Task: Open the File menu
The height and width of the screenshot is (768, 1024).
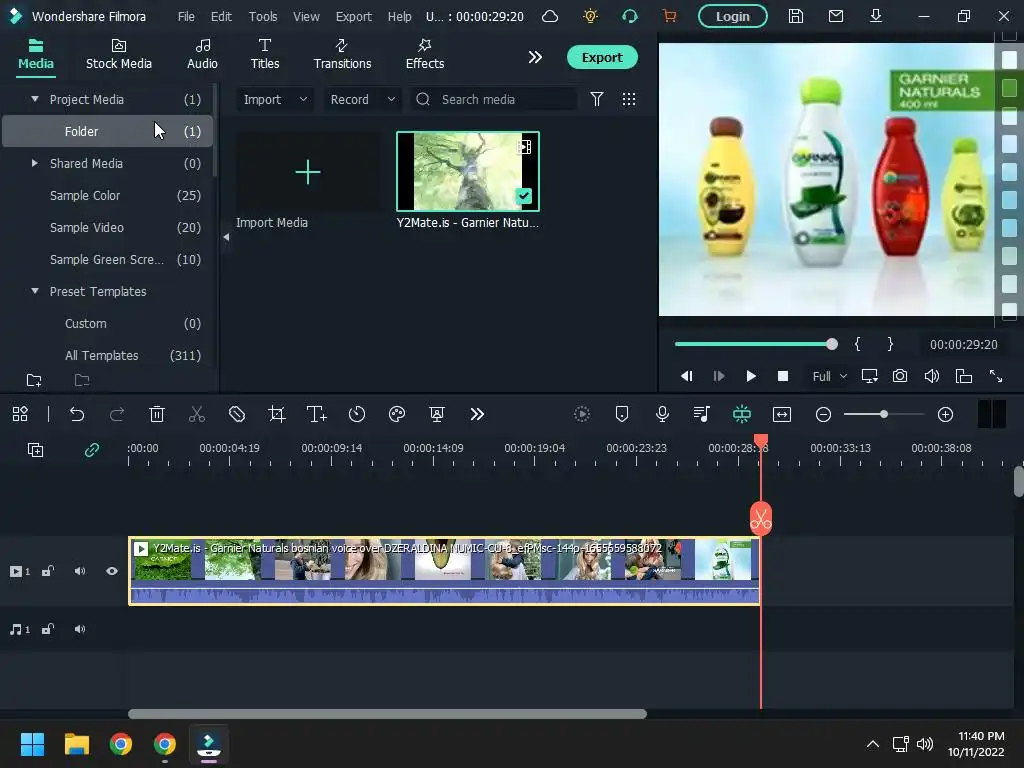Action: (x=186, y=16)
